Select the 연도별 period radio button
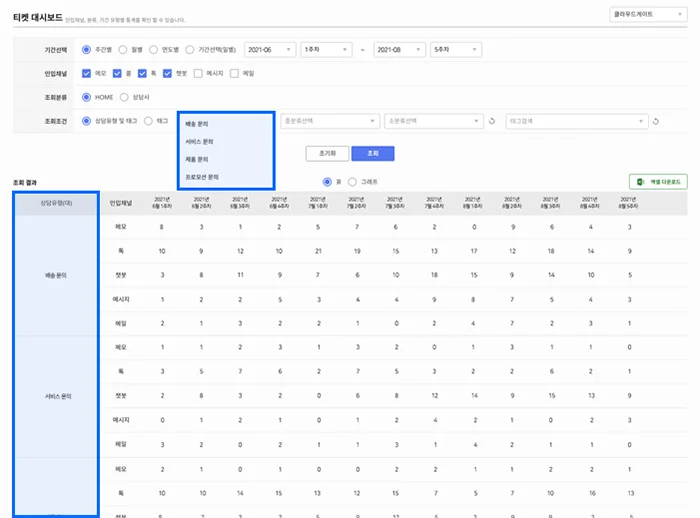The width and height of the screenshot is (700, 518). pos(151,49)
